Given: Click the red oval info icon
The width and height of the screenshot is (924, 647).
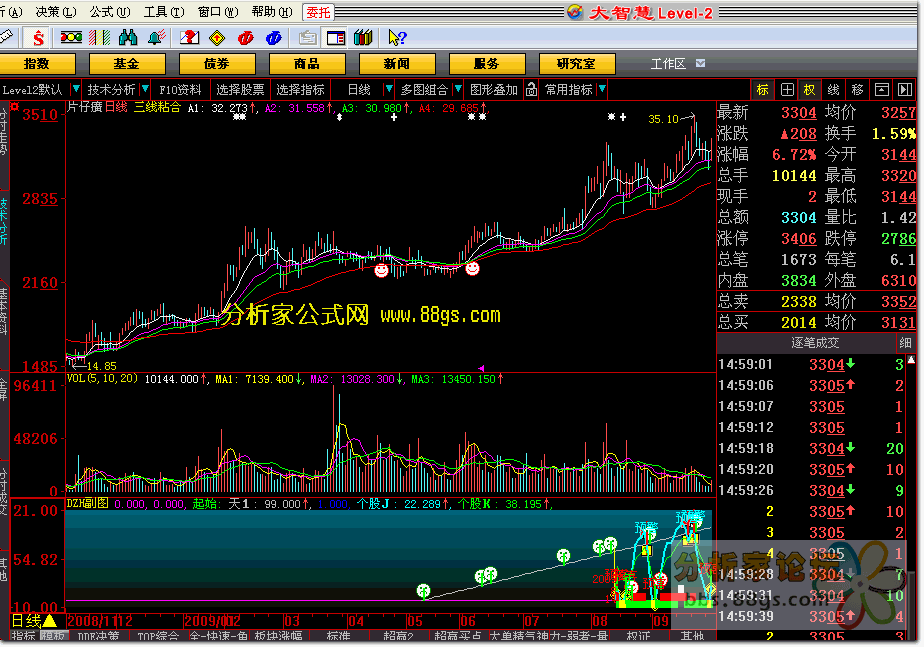Looking at the screenshot, I should click(245, 38).
